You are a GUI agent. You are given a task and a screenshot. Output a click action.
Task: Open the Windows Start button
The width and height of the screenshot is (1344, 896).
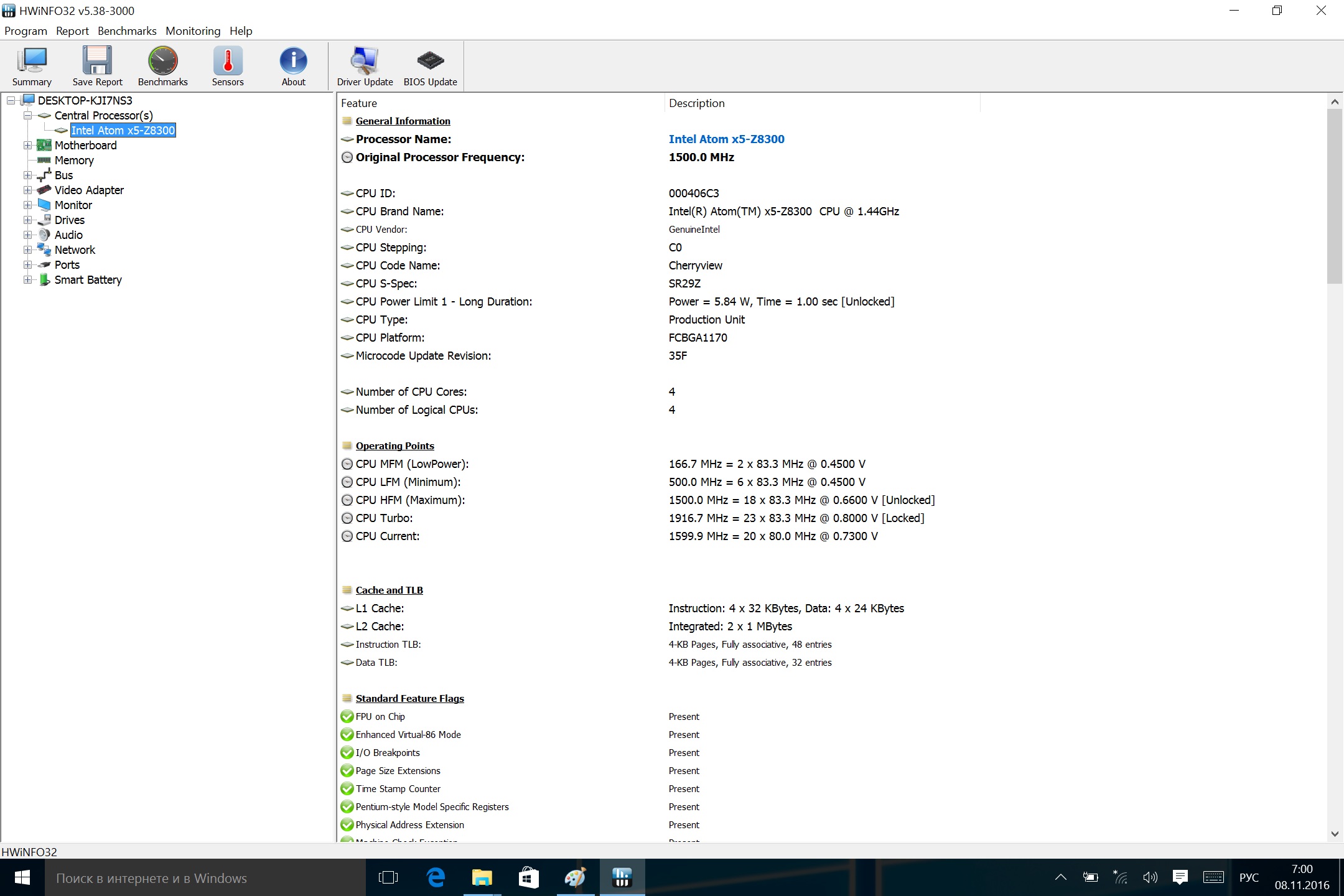pyautogui.click(x=22, y=877)
